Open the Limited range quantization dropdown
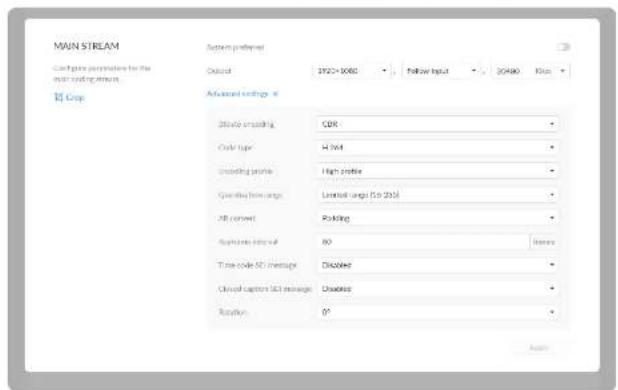The height and width of the screenshot is (390, 618). 438,195
